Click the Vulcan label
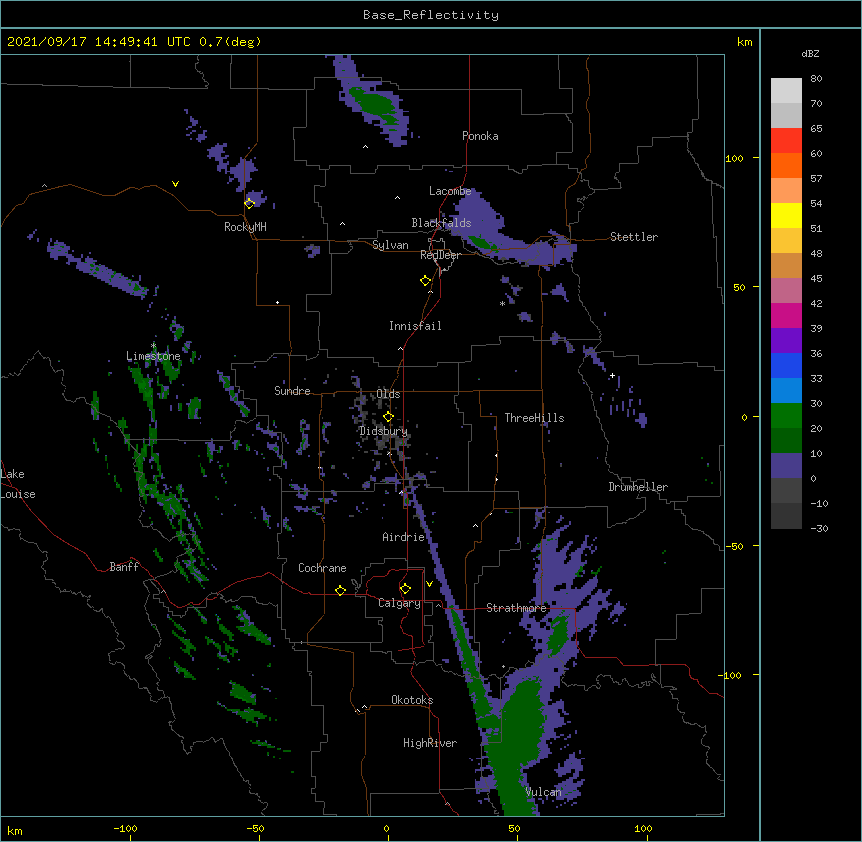This screenshot has width=862, height=842. [x=543, y=792]
